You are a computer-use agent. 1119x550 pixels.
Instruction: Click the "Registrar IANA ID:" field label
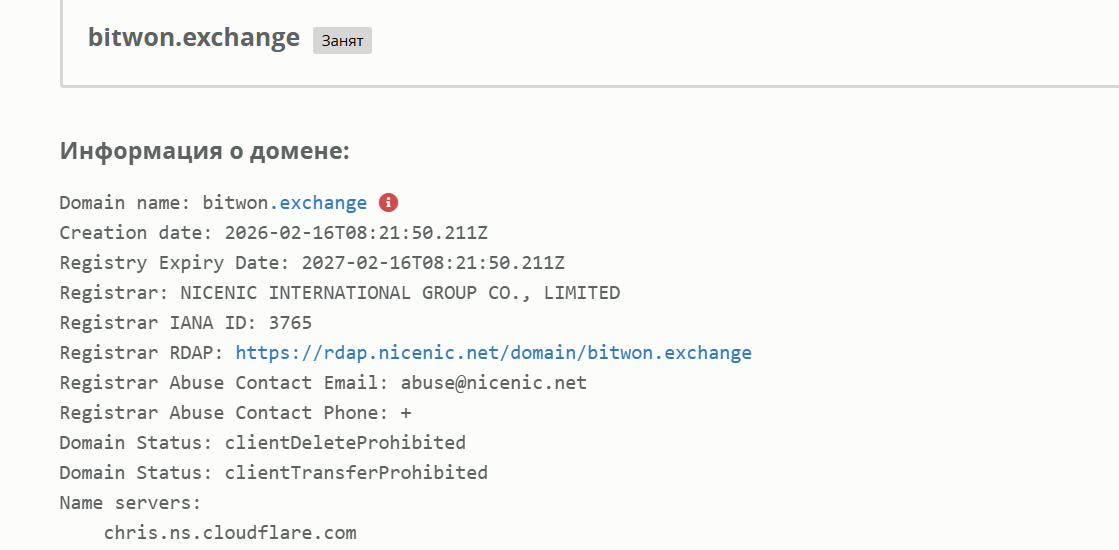[158, 323]
